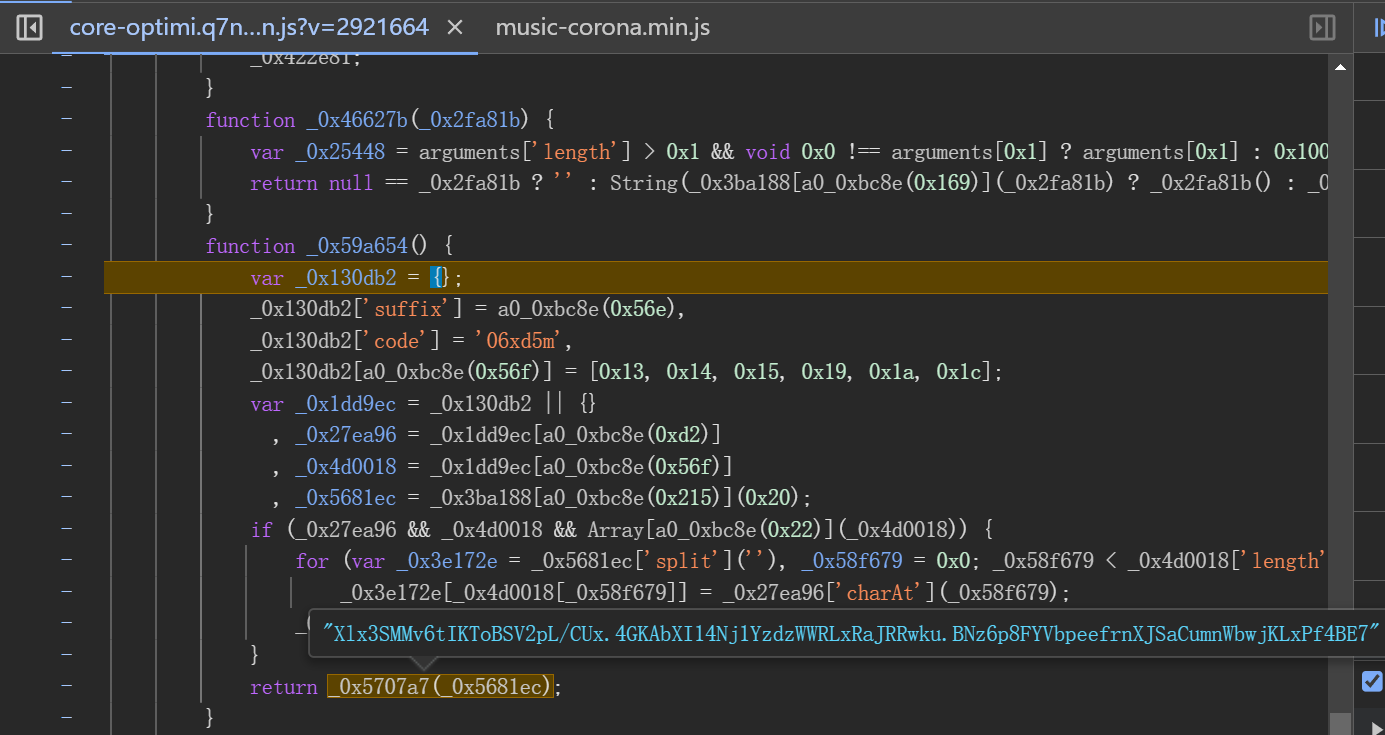Toggle the blue checked checkbox in sidebar

tap(1372, 682)
